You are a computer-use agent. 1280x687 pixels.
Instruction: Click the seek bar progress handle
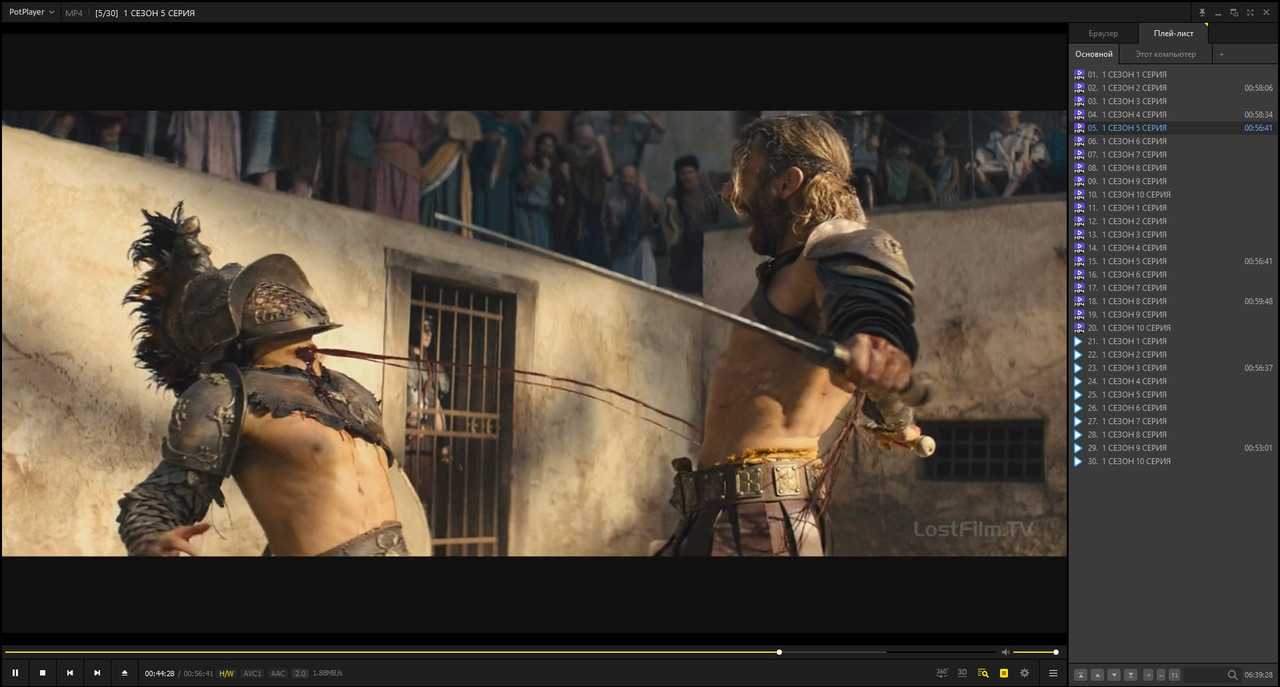point(779,652)
